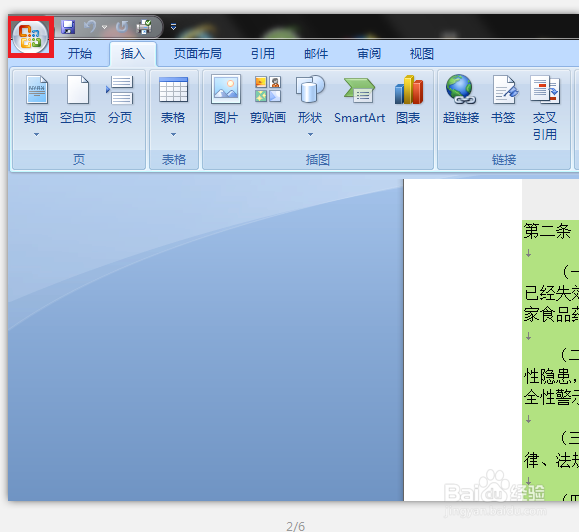Insert a picture with 图片
Screen dimensions: 579x532
226,100
